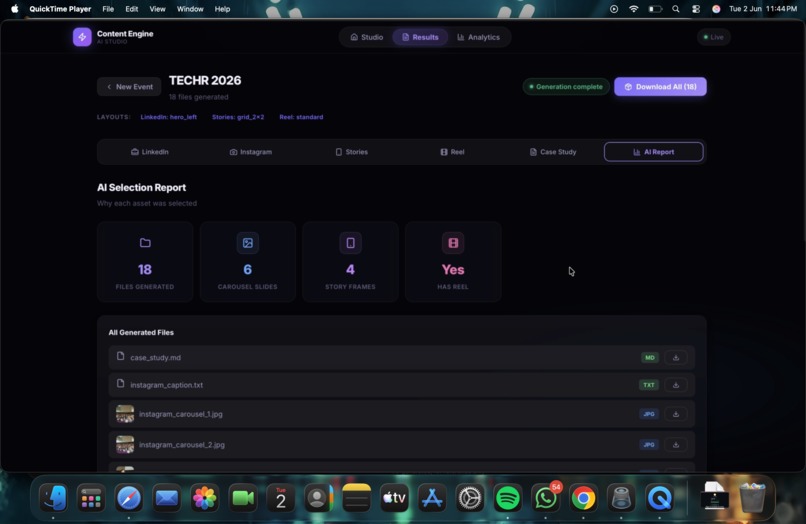Viewport: 806px width, 524px height.
Task: Click the film icon in Has Reel card
Action: (x=453, y=243)
